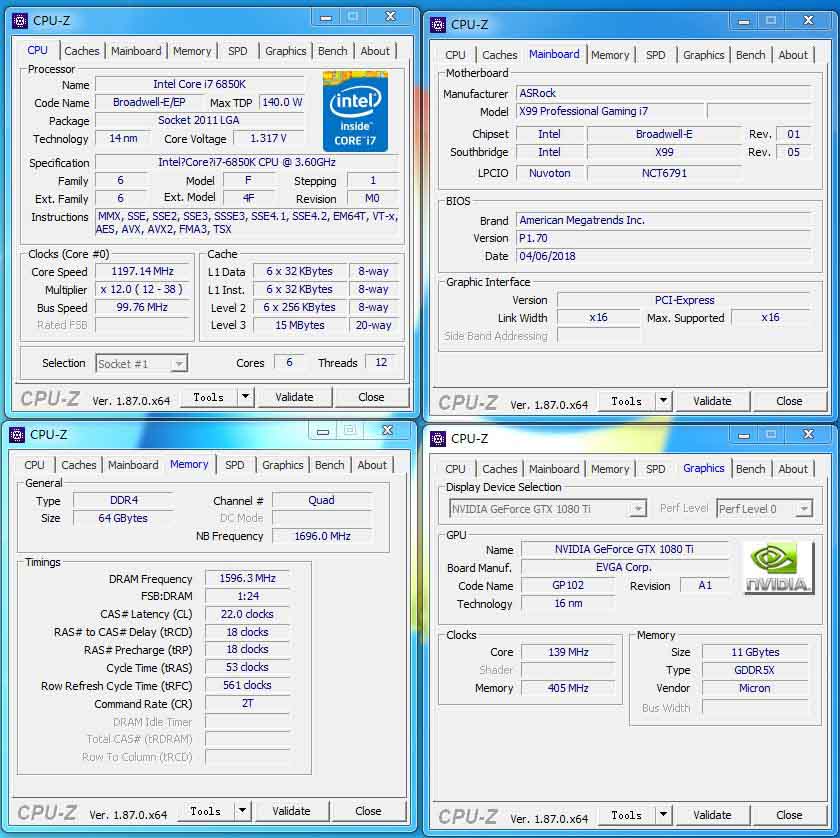840x838 pixels.
Task: Minimize the Graphics tab window
Action: pos(744,435)
